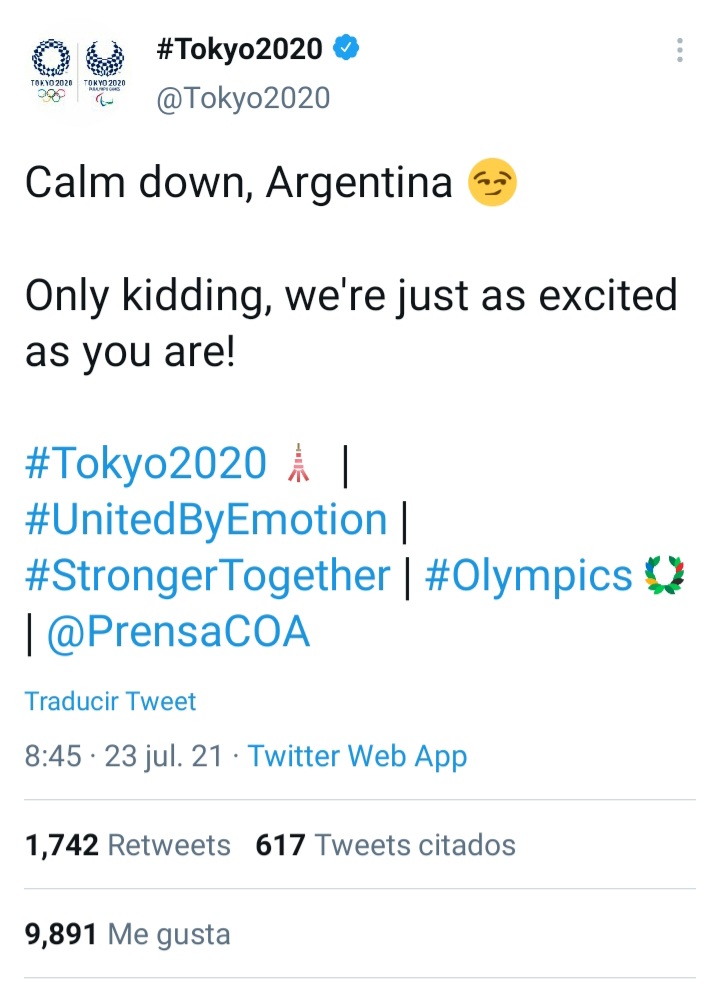Open the #Tokyo2020 display name
Viewport: 720px width, 984px height.
[x=239, y=48]
